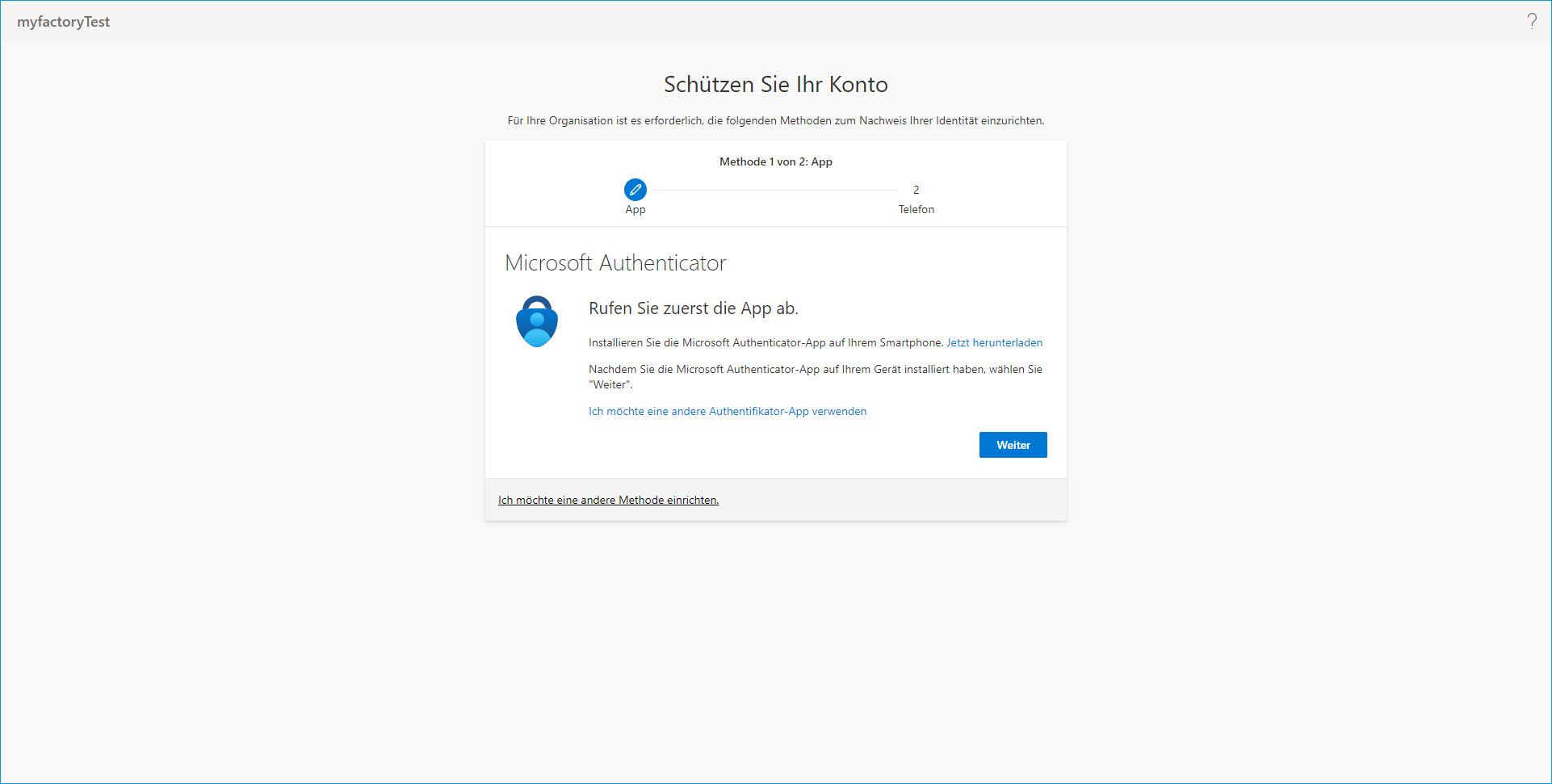Click the Für Ihre Organisation description text
Screen dimensions: 1552x784
pos(776,120)
